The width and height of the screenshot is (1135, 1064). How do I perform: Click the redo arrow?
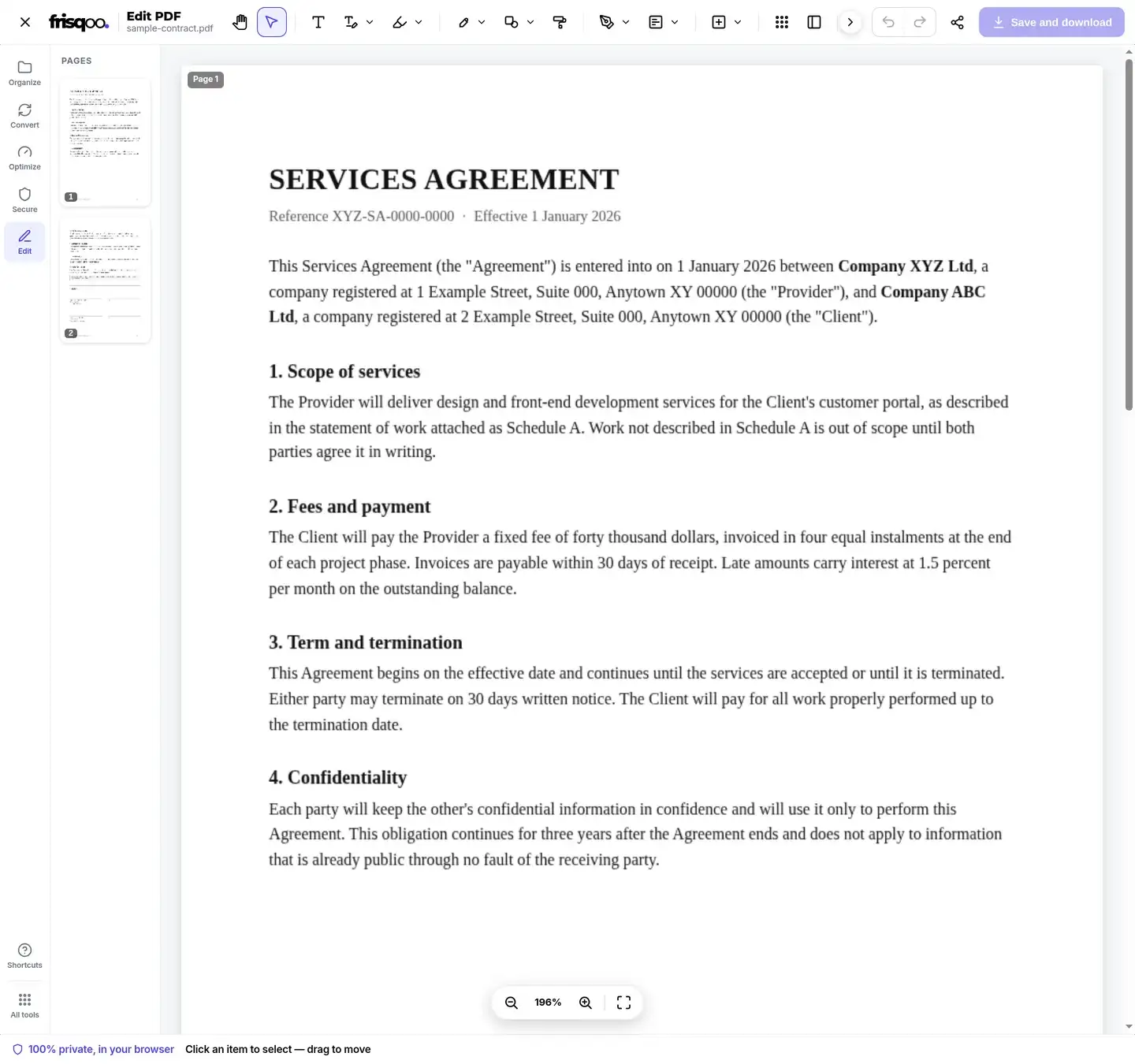[x=920, y=22]
